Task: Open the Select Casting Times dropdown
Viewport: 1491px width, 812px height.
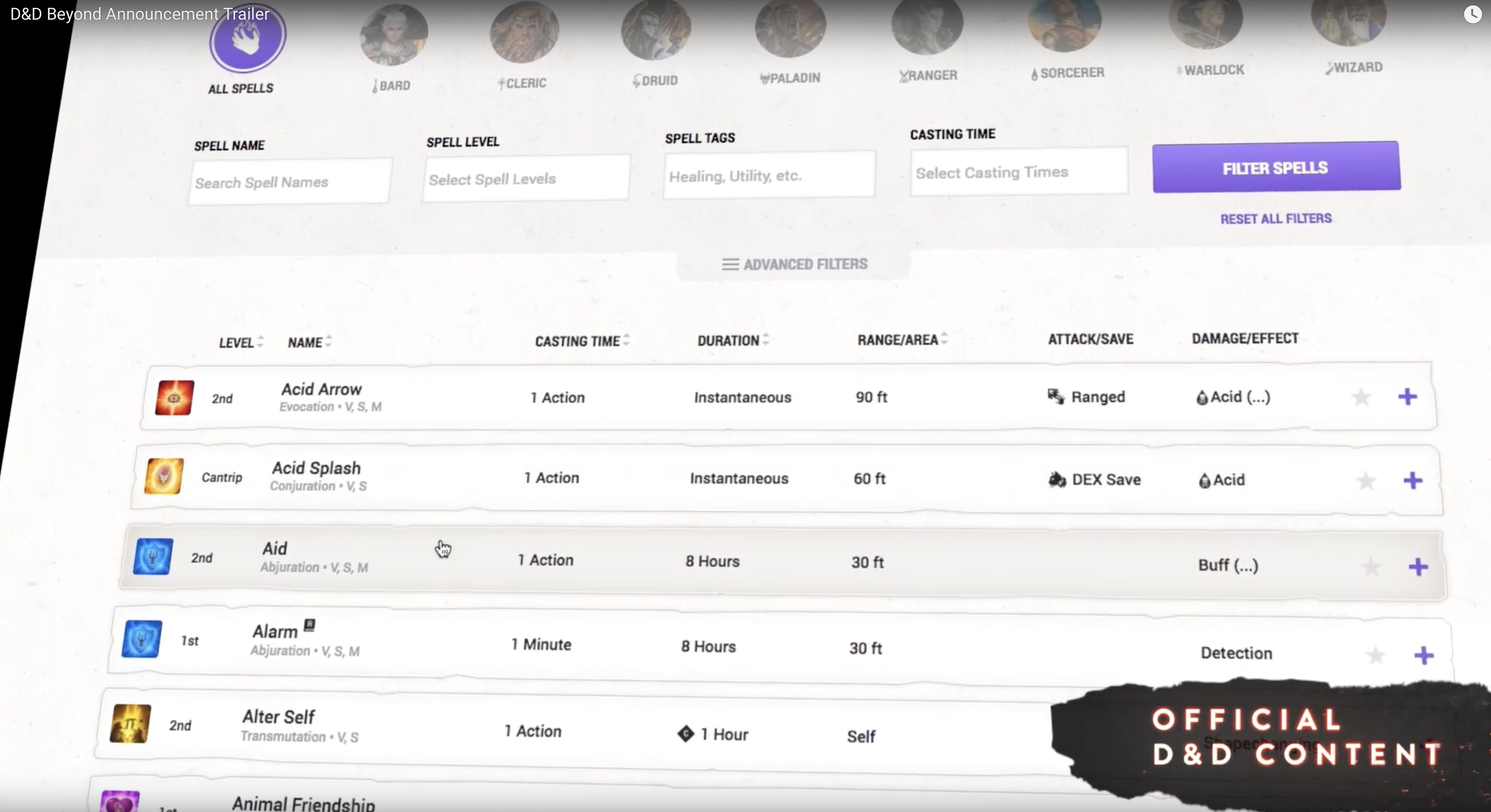Action: [x=1019, y=172]
